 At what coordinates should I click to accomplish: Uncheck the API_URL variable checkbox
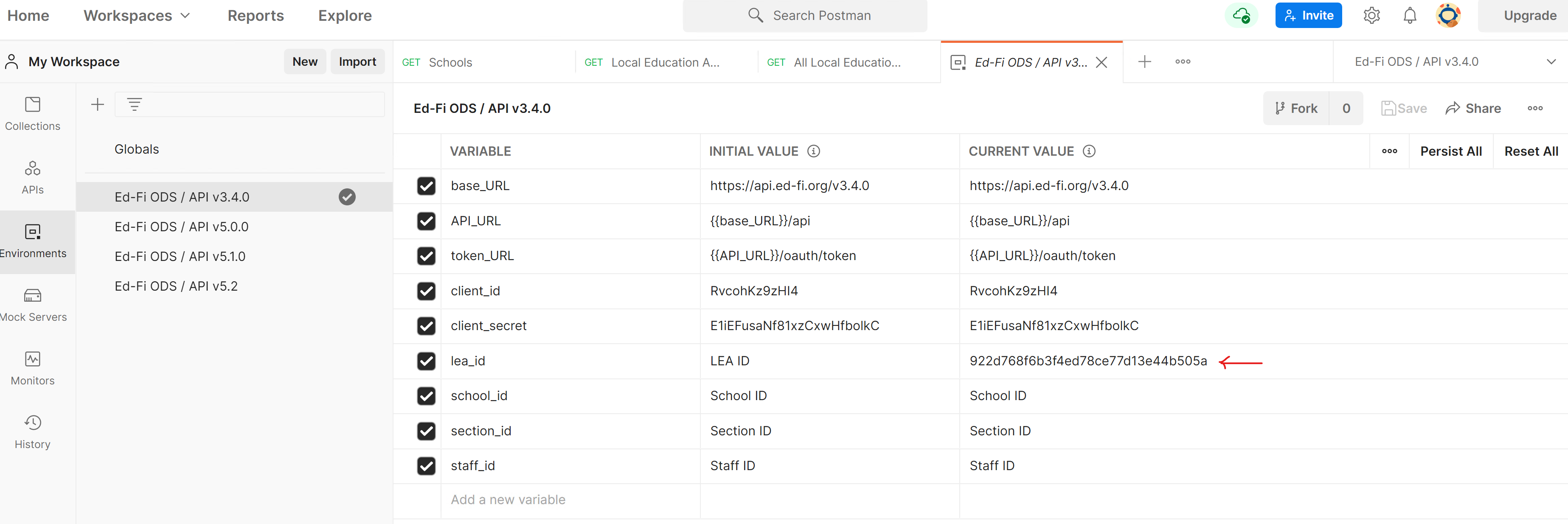pyautogui.click(x=426, y=221)
